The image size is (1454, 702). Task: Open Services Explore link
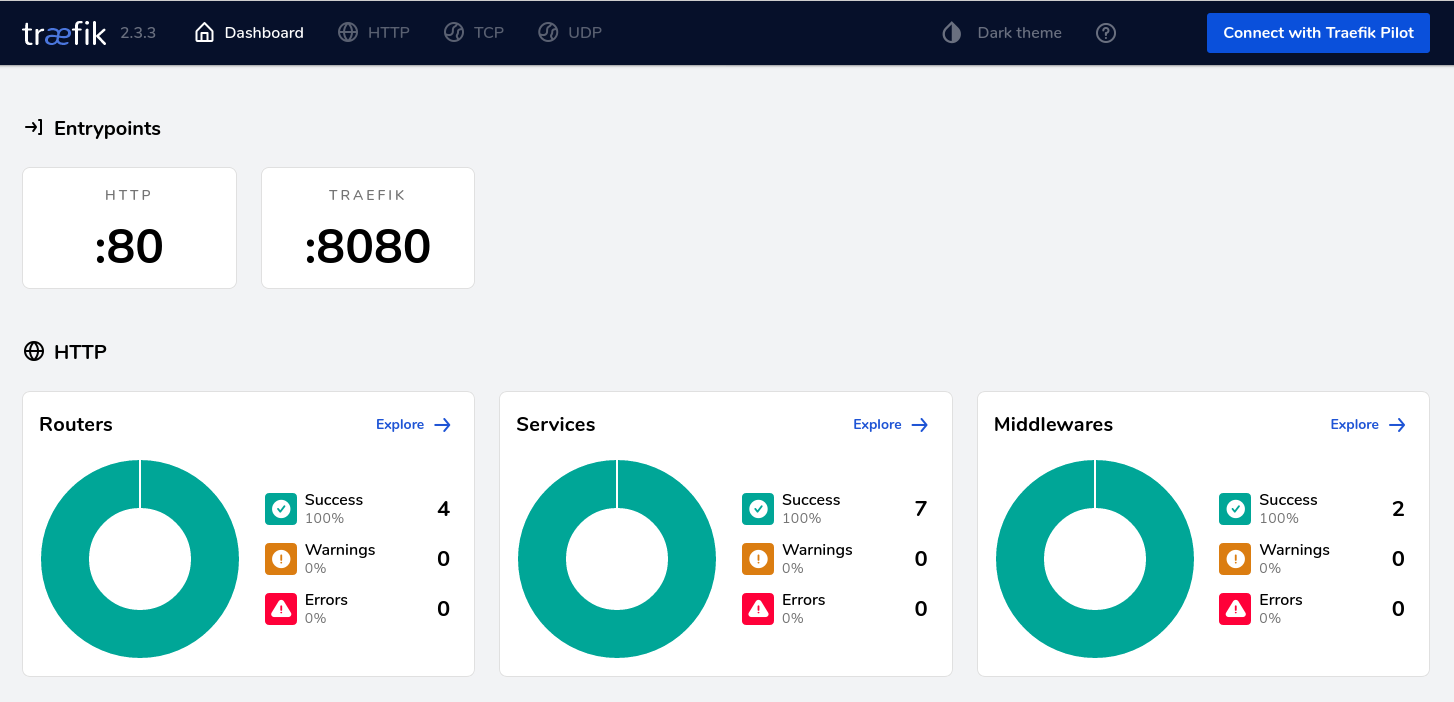(x=891, y=425)
